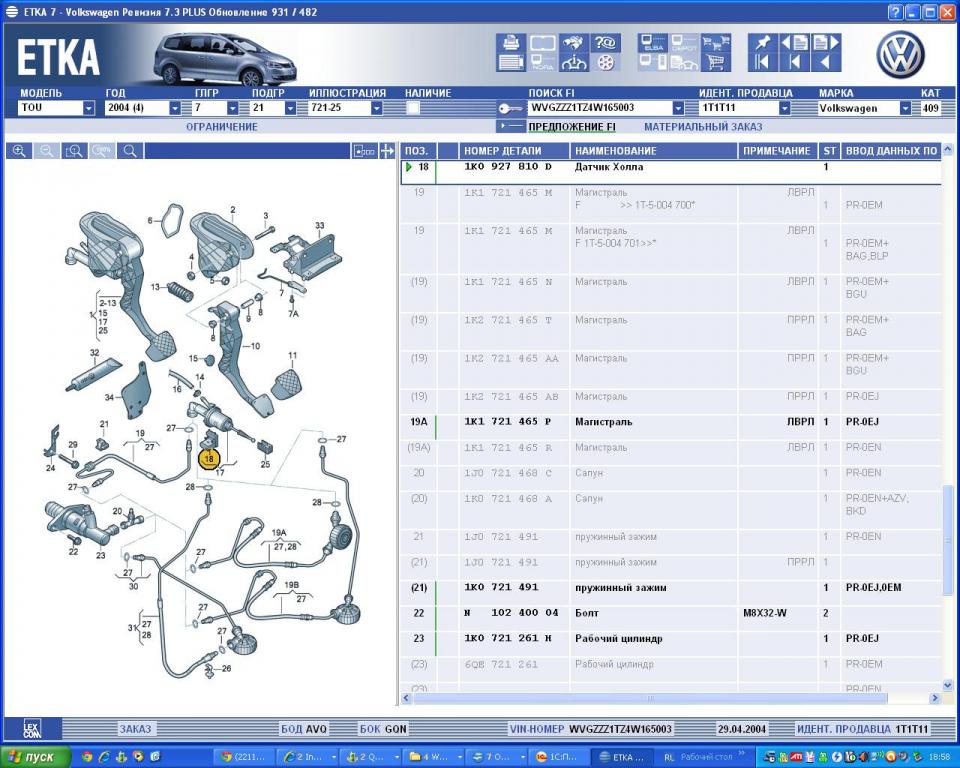Viewport: 960px width, 768px height.
Task: Switch to 1С:П... taskbar window
Action: [558, 757]
